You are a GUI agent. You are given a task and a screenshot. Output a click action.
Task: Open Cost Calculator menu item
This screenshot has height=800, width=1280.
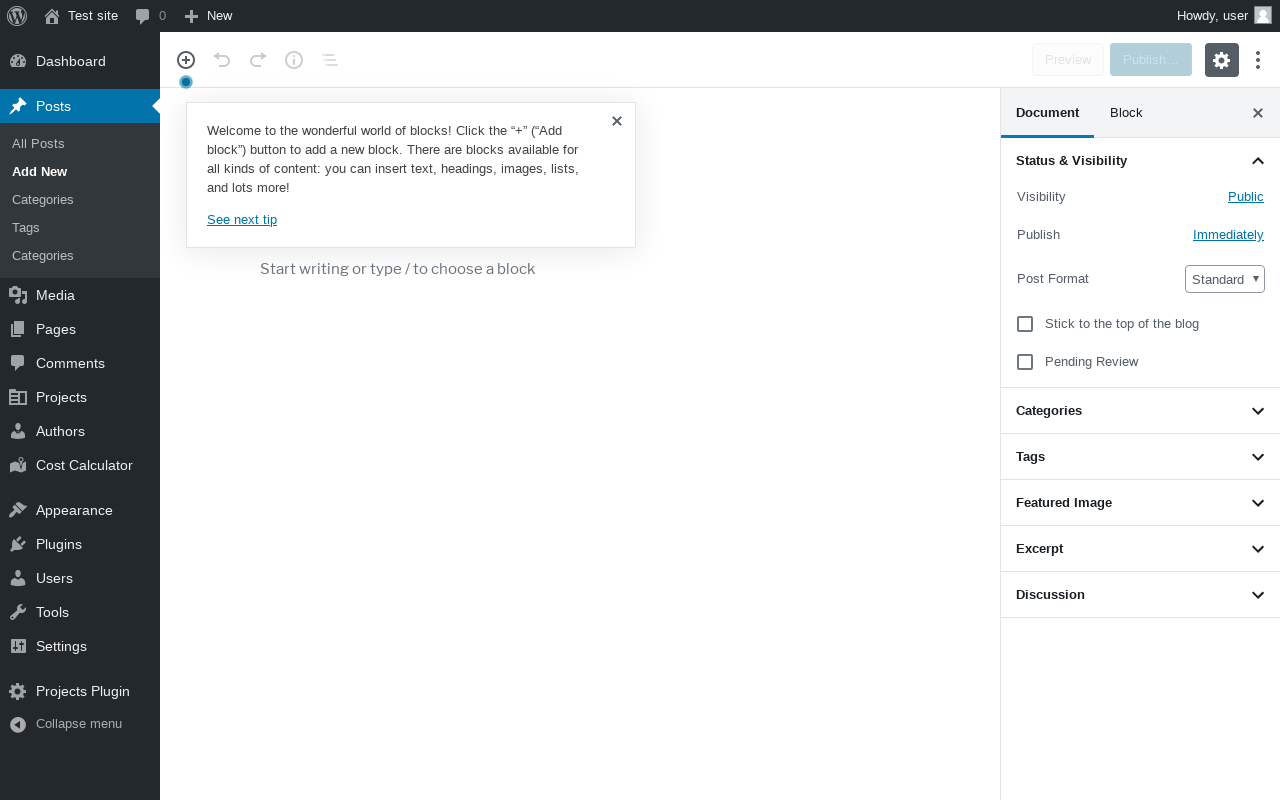point(80,465)
